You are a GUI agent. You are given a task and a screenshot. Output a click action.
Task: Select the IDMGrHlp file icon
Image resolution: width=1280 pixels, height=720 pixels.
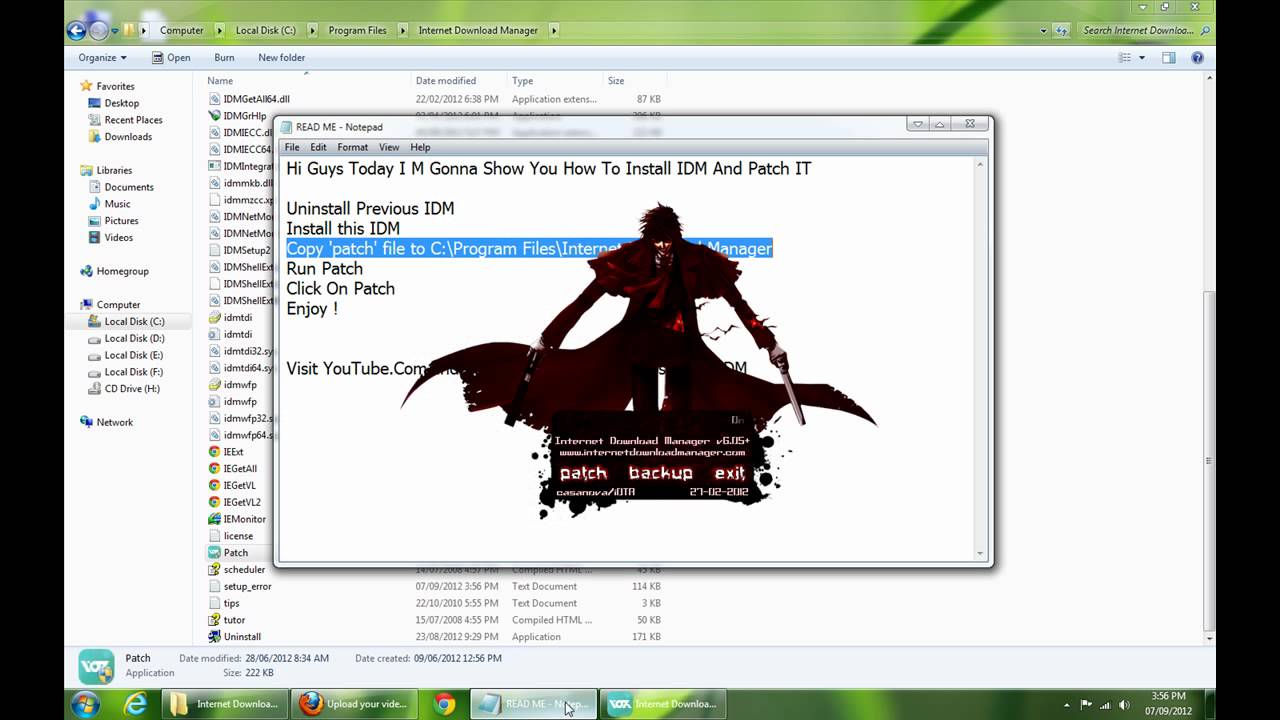tap(214, 116)
